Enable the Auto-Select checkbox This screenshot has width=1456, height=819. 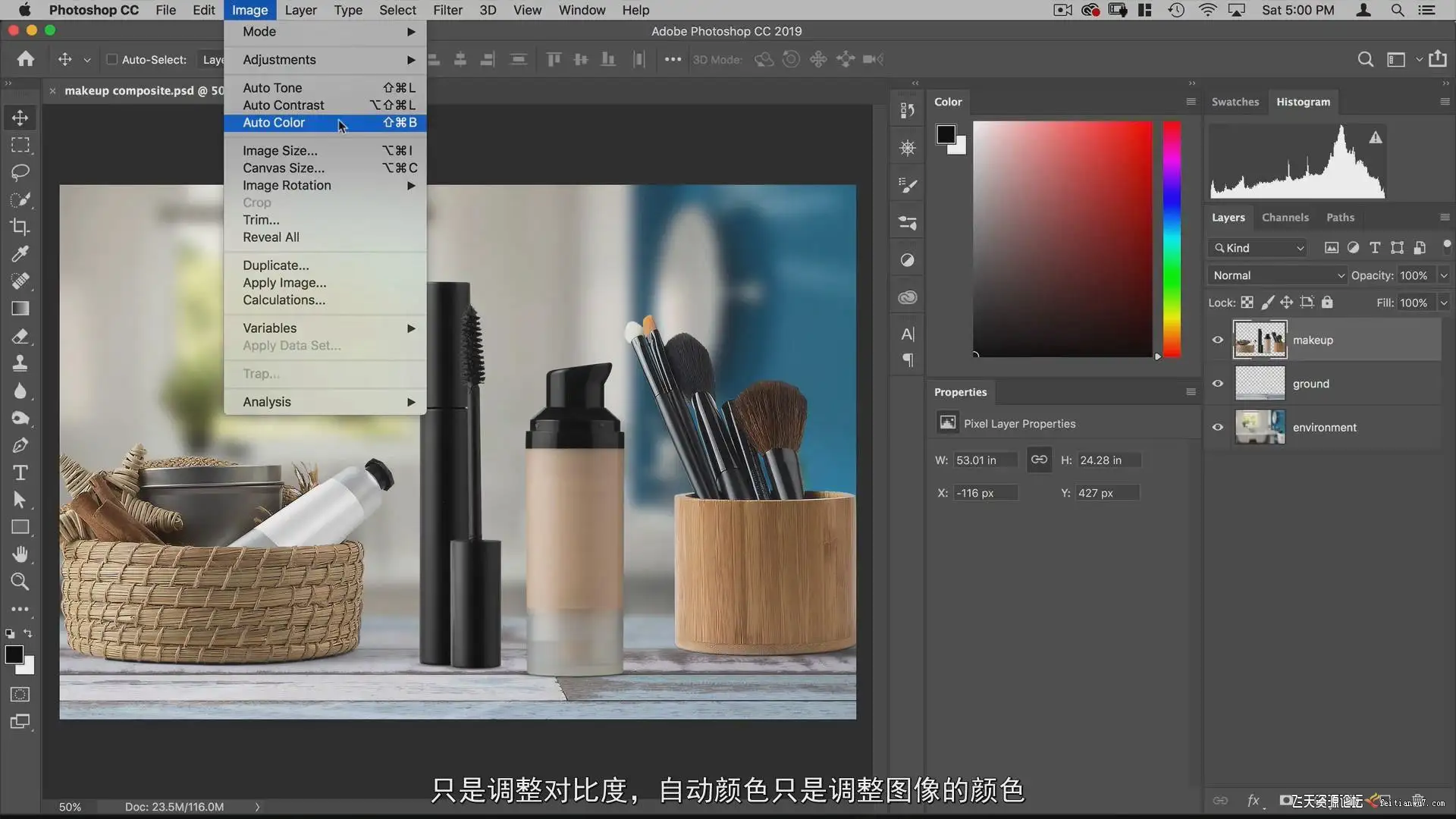112,60
